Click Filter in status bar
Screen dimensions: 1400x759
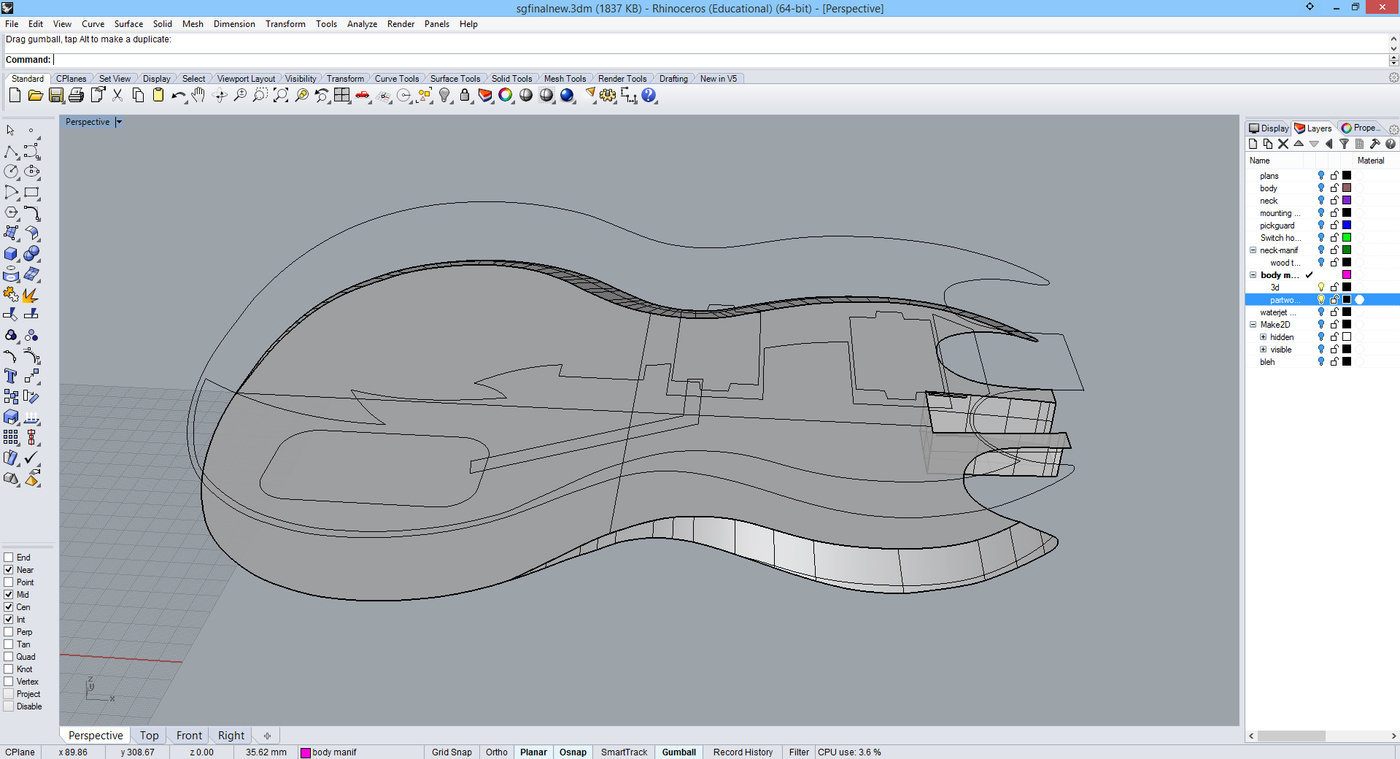click(799, 752)
